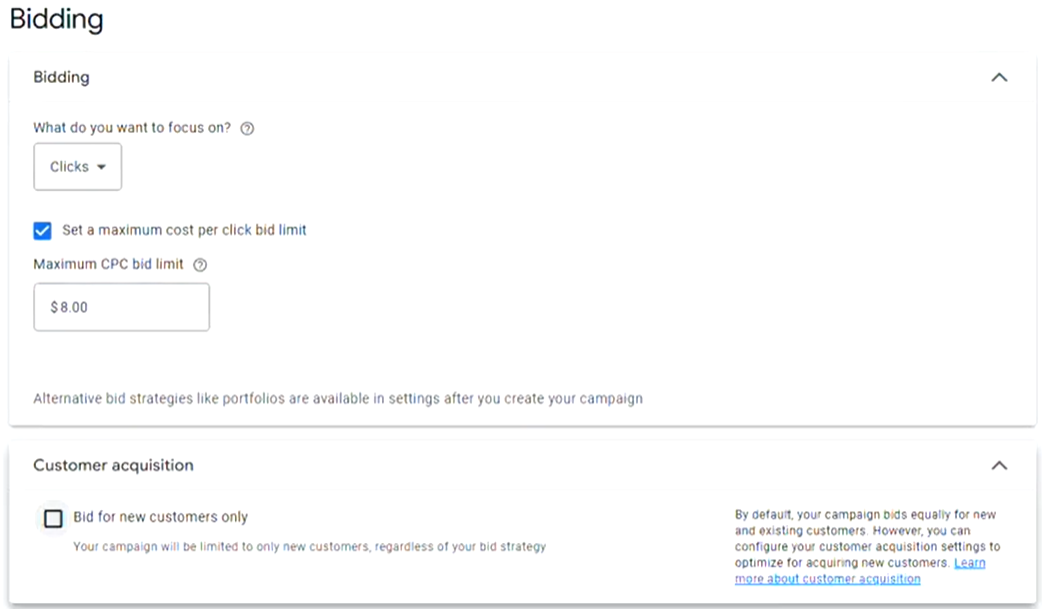Click the small arrow inside Clicks dropdown

click(101, 167)
